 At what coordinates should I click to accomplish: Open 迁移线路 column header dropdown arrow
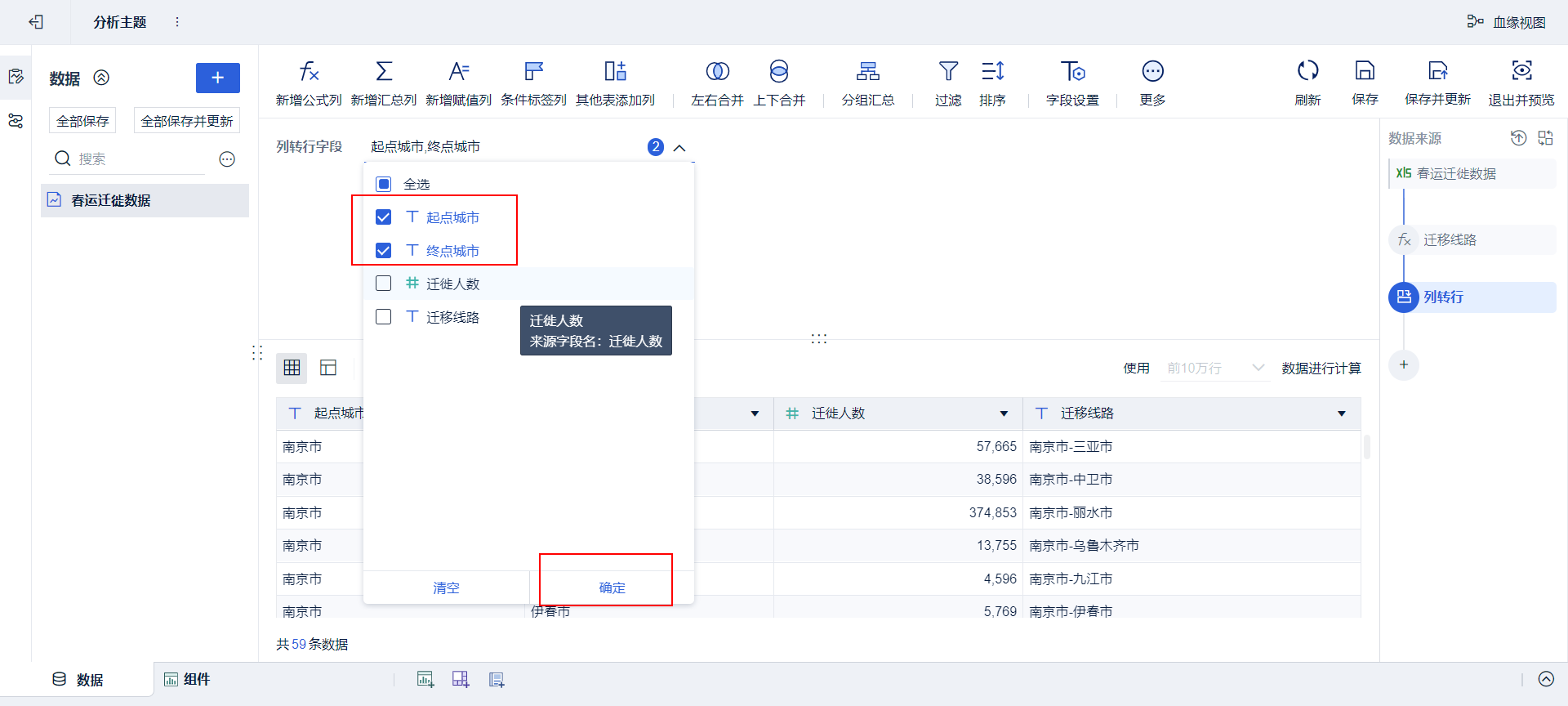click(x=1341, y=413)
